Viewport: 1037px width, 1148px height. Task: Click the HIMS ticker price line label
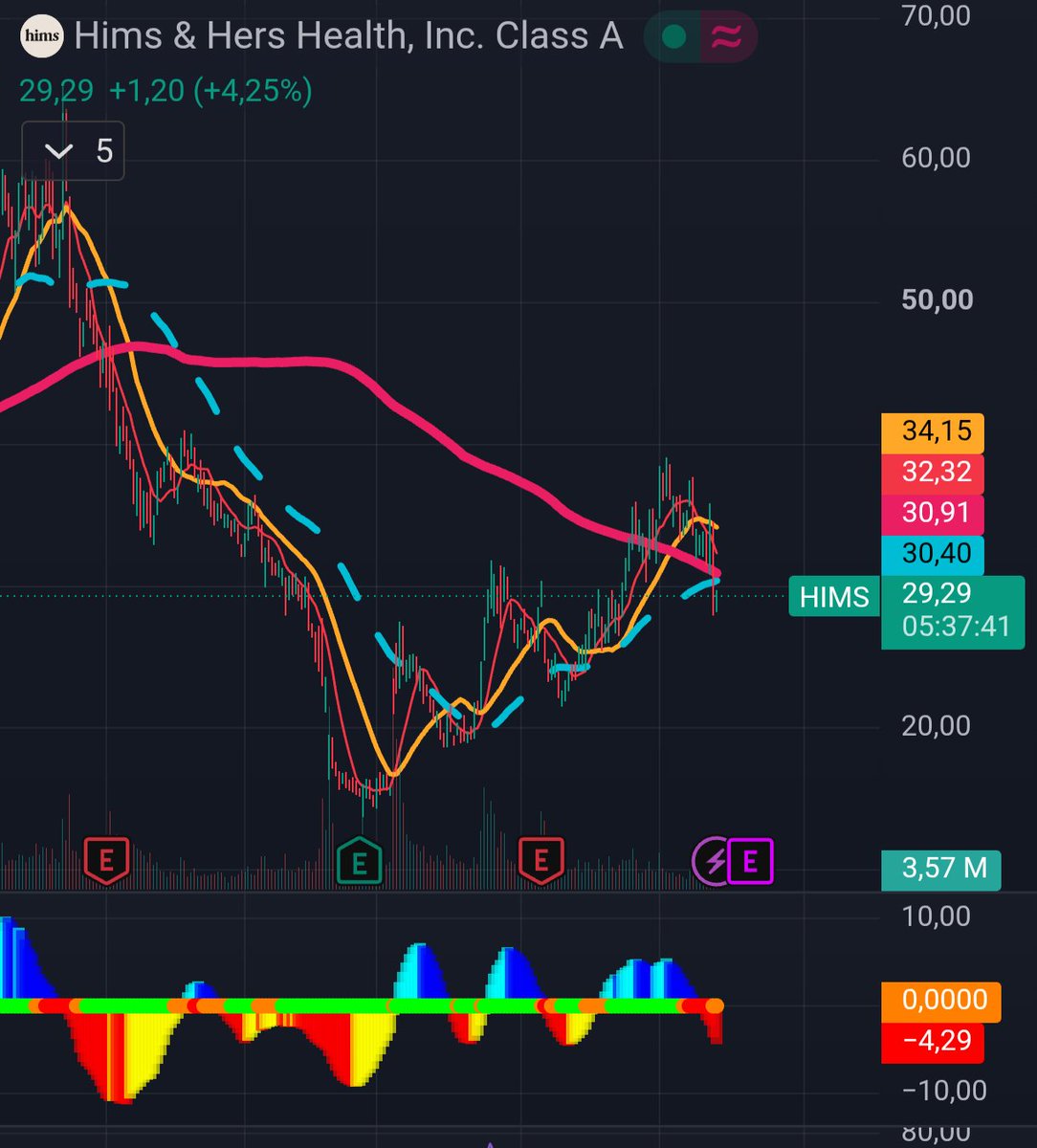834,597
